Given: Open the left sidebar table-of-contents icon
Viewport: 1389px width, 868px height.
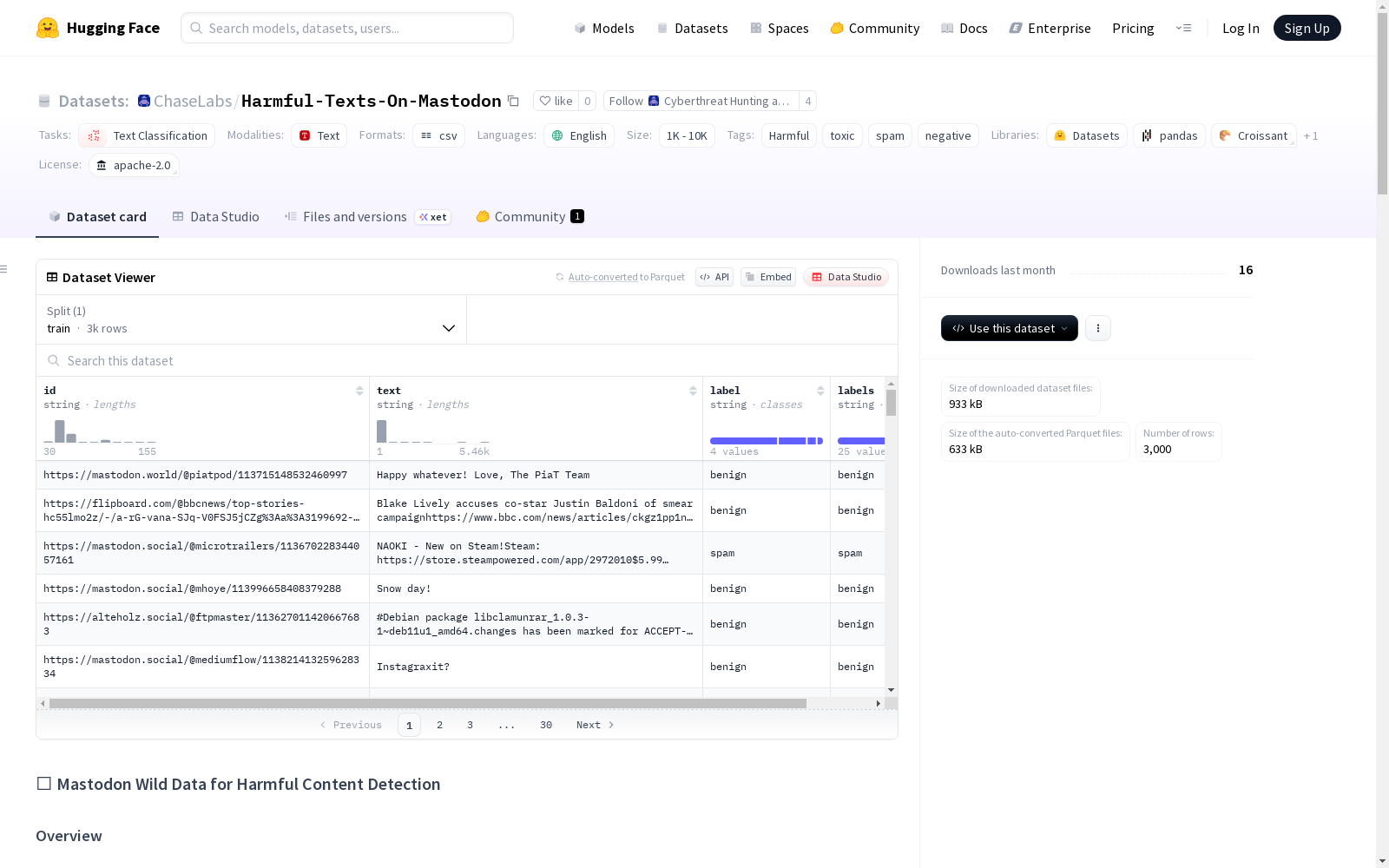Looking at the screenshot, I should (4, 269).
